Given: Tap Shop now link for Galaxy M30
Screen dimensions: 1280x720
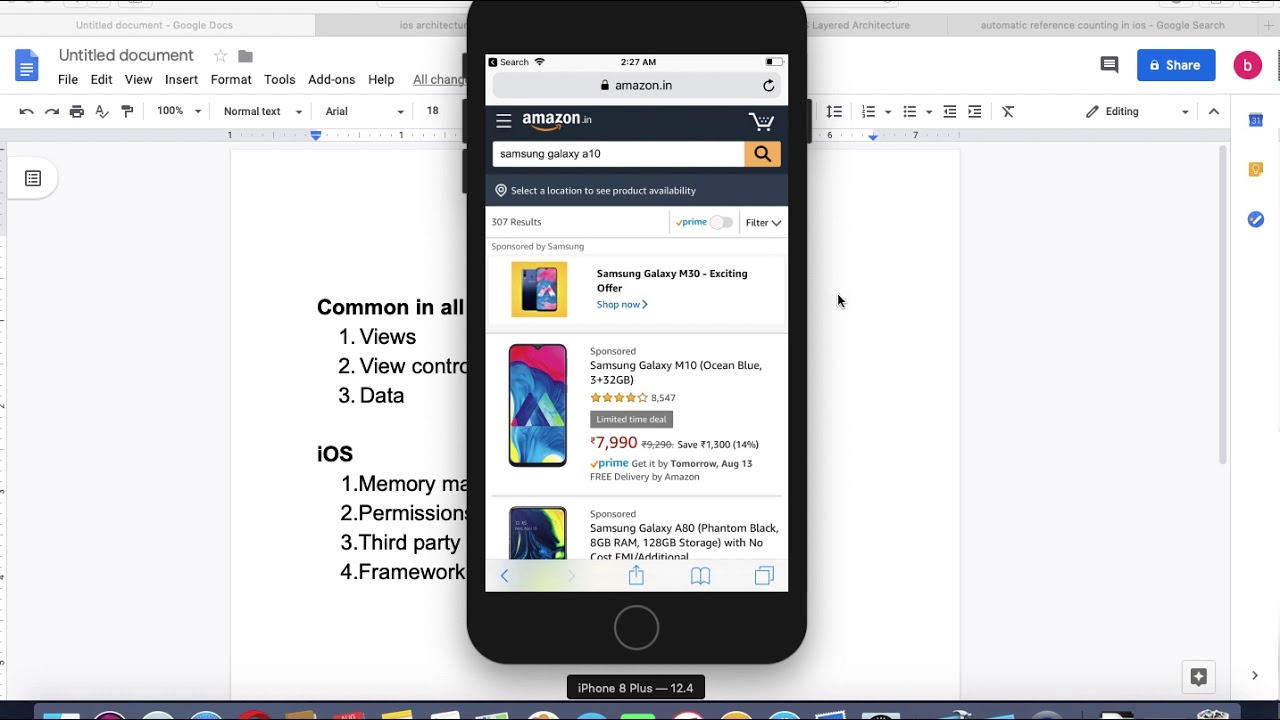Looking at the screenshot, I should pyautogui.click(x=622, y=305).
